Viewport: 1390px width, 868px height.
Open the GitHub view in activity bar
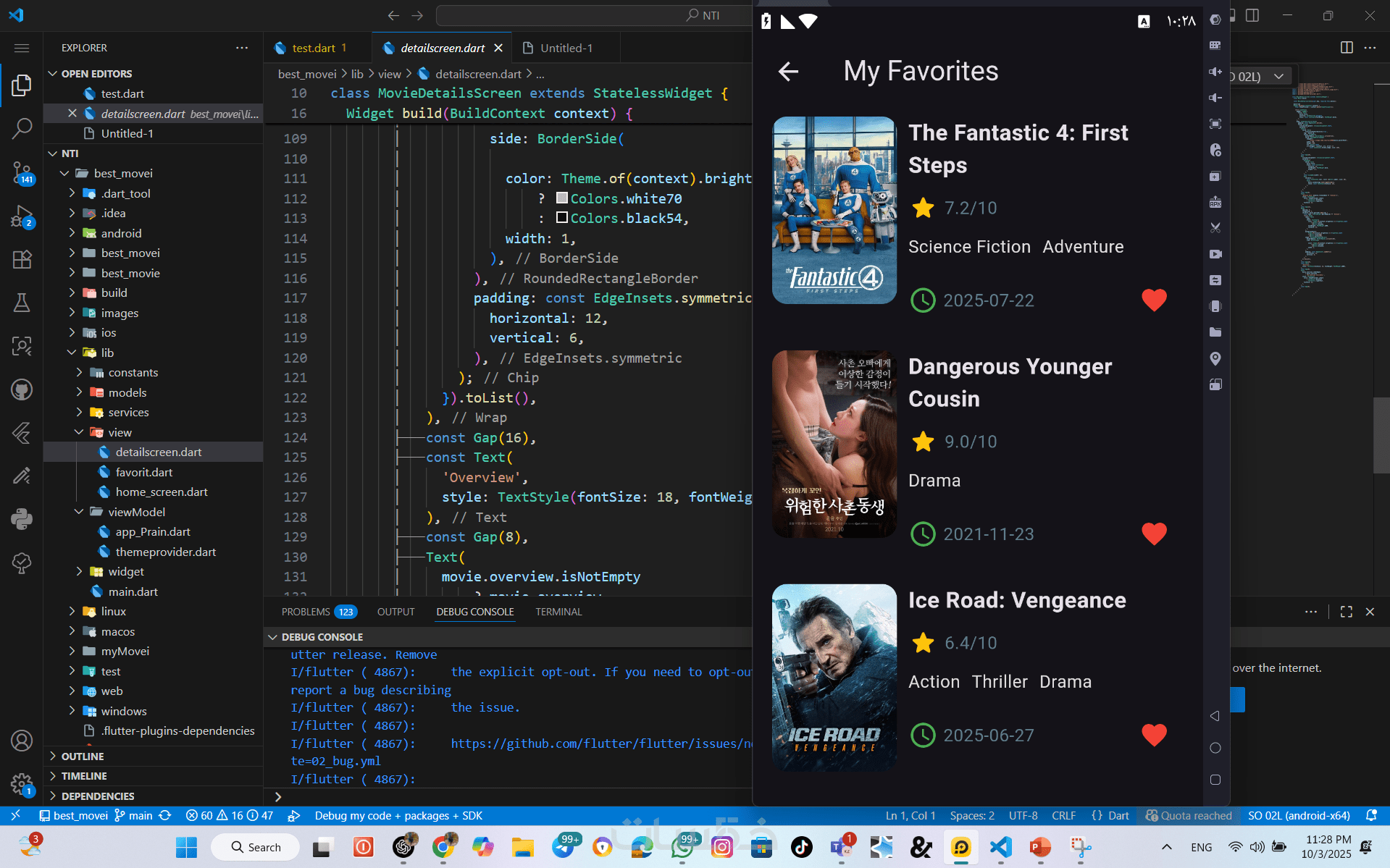(x=22, y=389)
